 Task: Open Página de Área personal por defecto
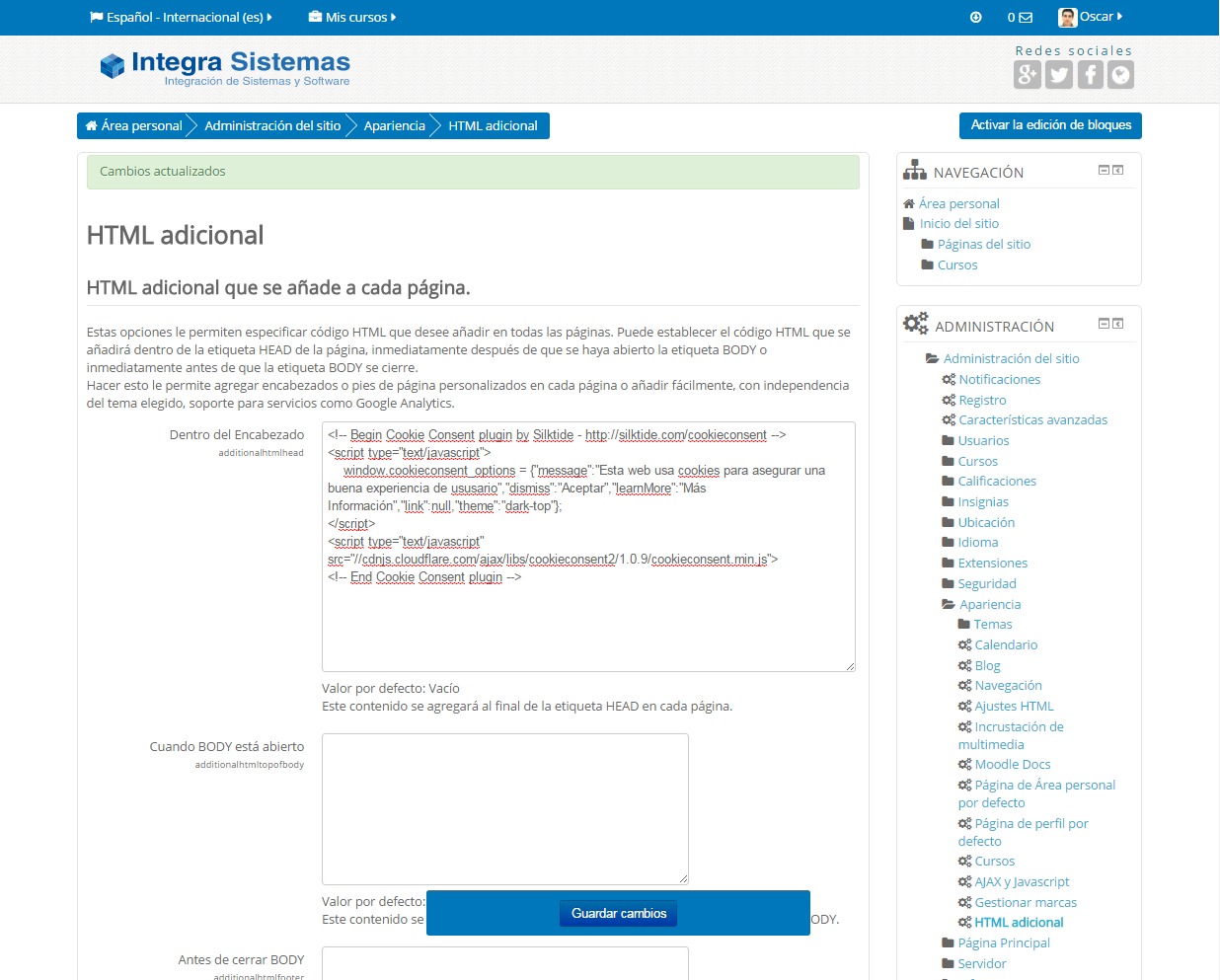point(1036,793)
